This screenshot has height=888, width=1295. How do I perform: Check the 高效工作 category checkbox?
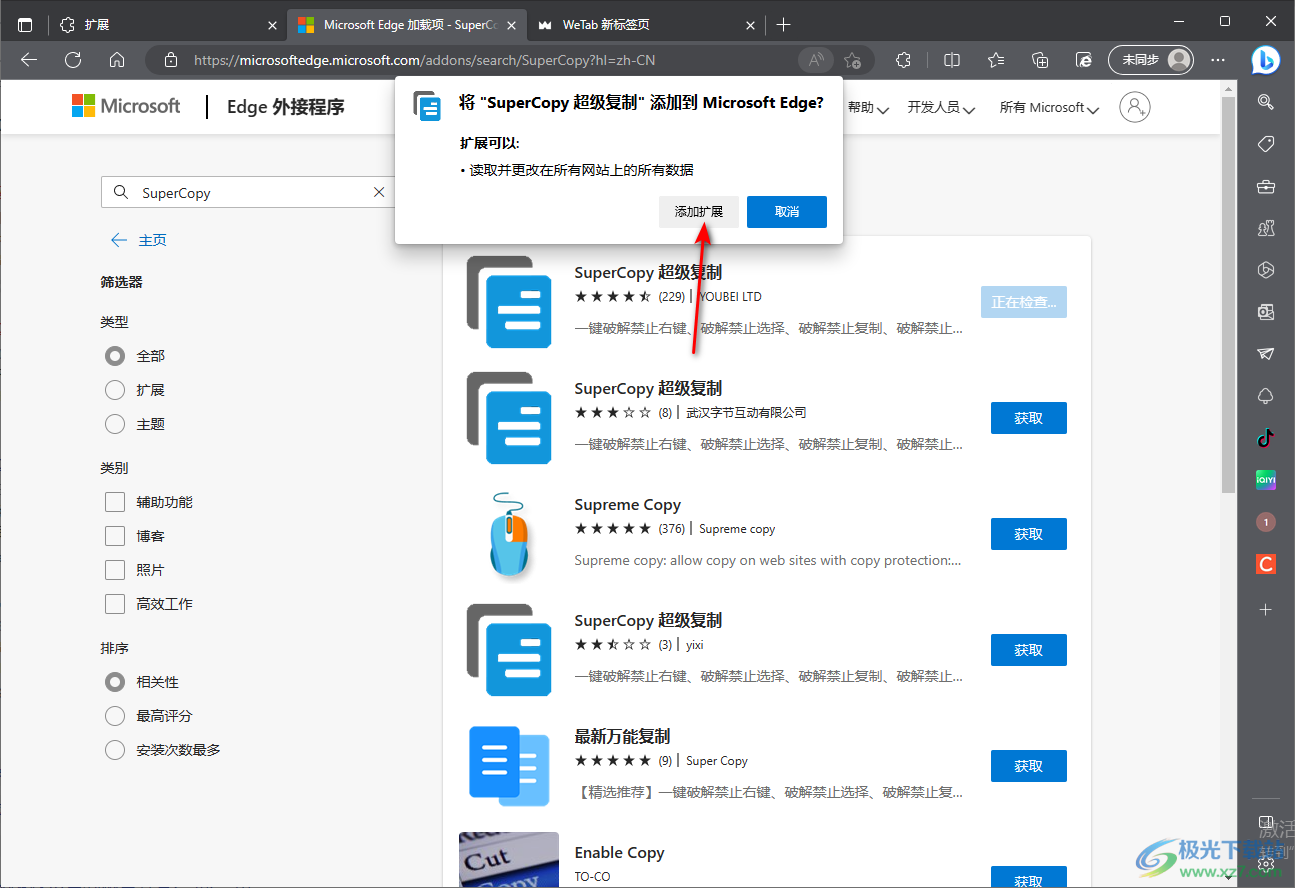(115, 603)
